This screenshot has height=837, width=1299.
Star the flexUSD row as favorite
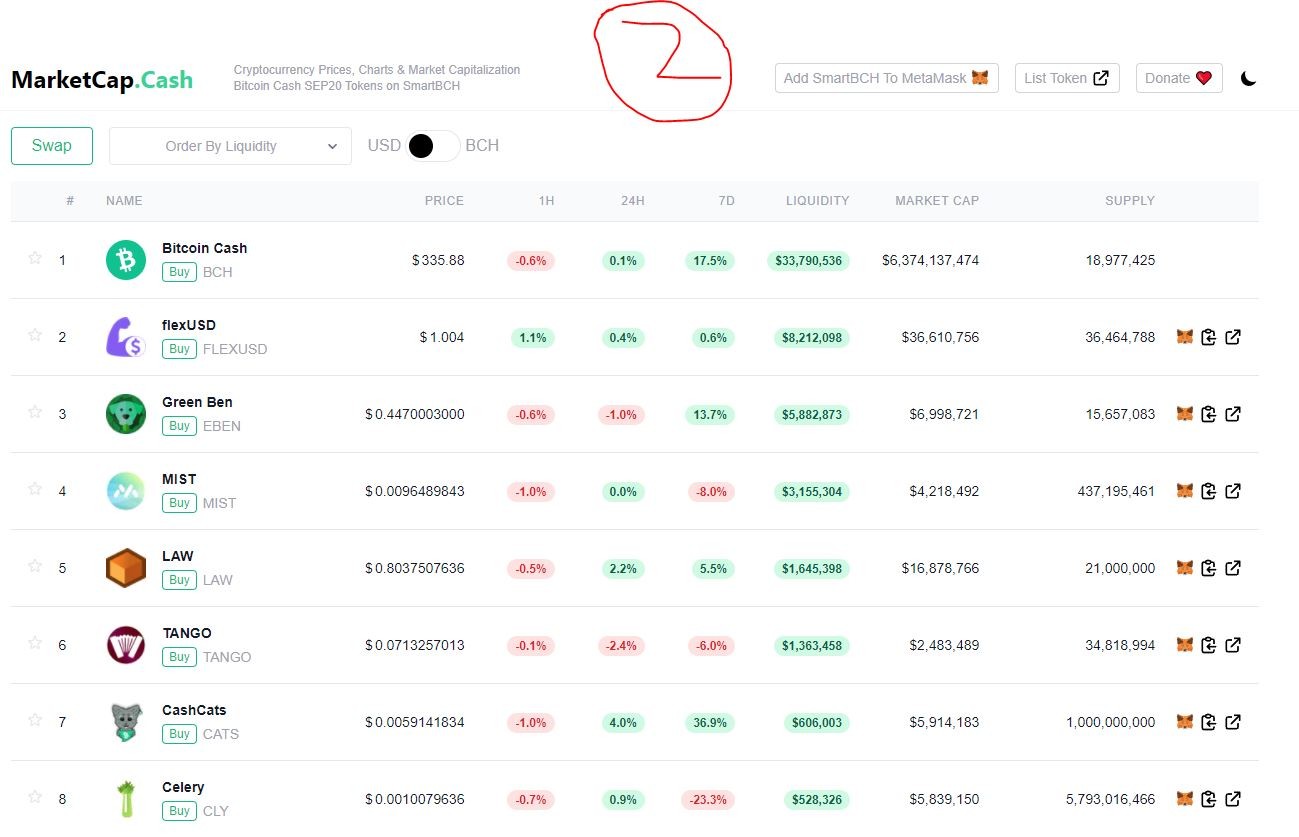[x=35, y=335]
